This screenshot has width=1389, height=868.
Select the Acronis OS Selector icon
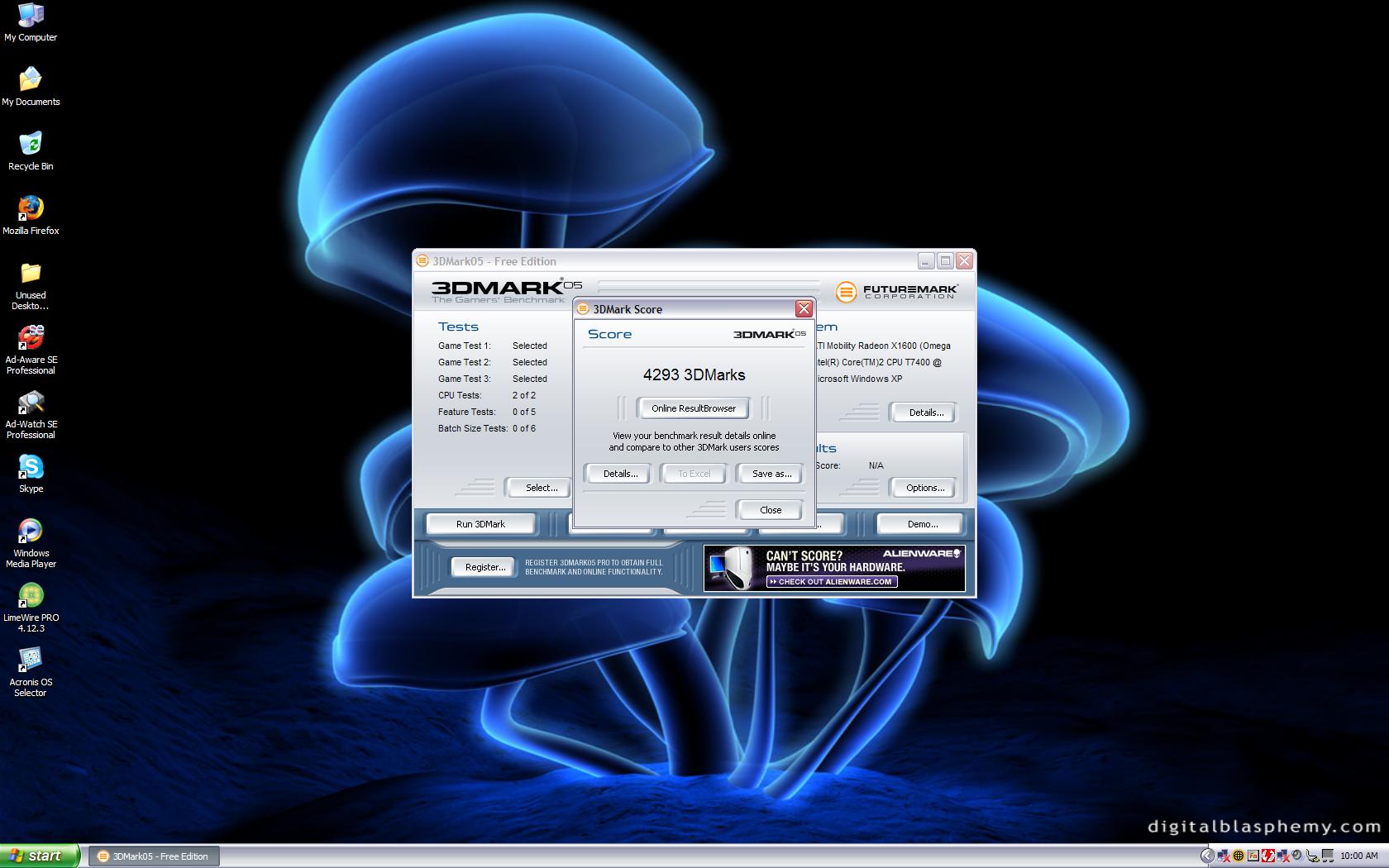coord(31,673)
